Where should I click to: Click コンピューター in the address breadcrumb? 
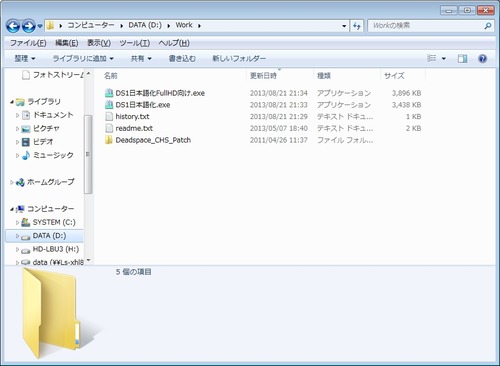[91, 25]
